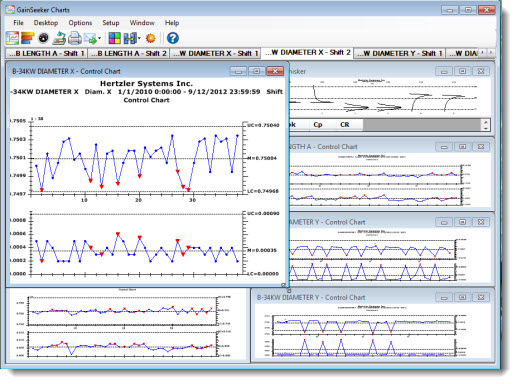Open the Setup menu

(111, 23)
